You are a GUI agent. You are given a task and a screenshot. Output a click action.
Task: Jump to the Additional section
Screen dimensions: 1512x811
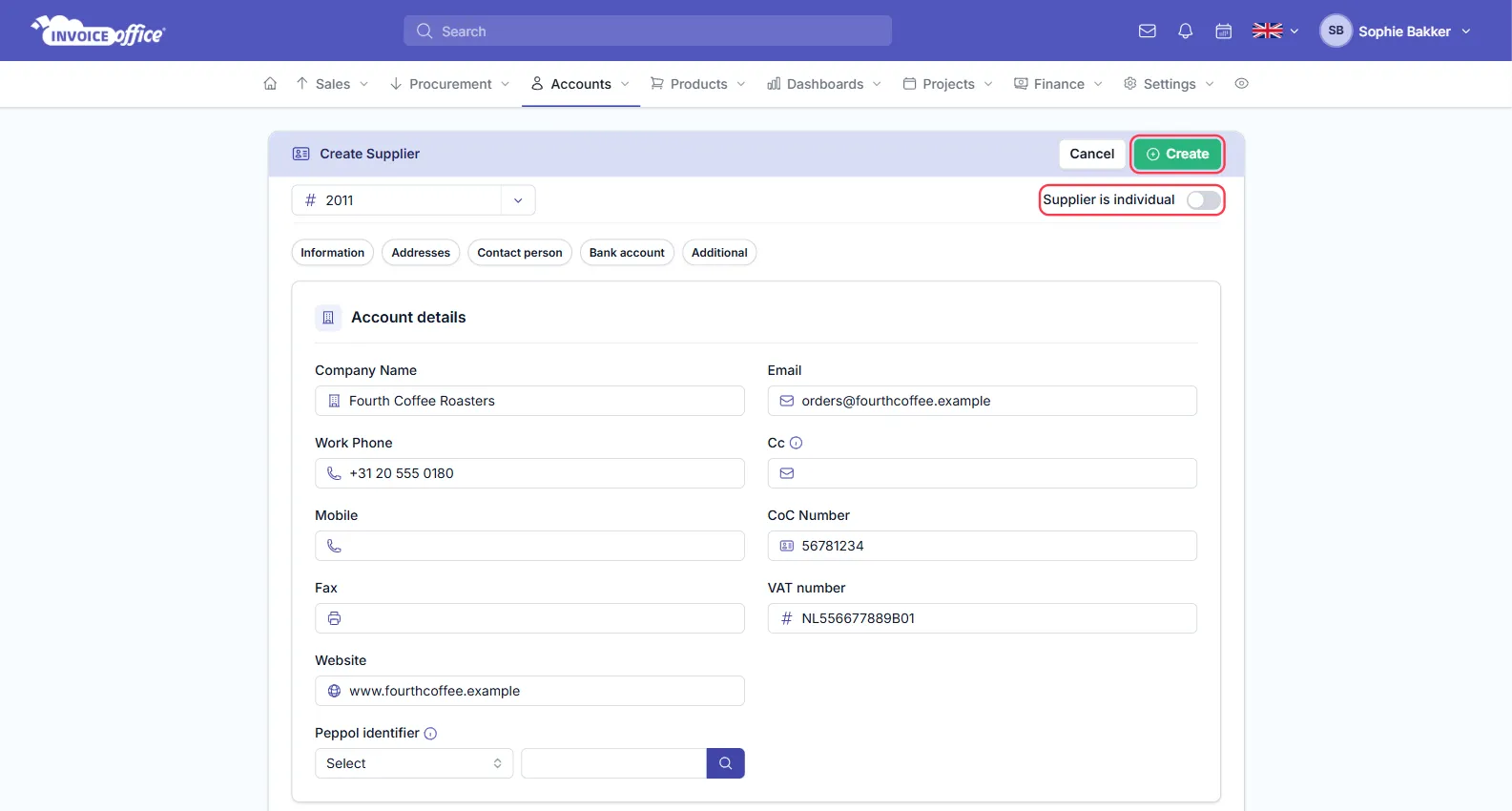(719, 253)
